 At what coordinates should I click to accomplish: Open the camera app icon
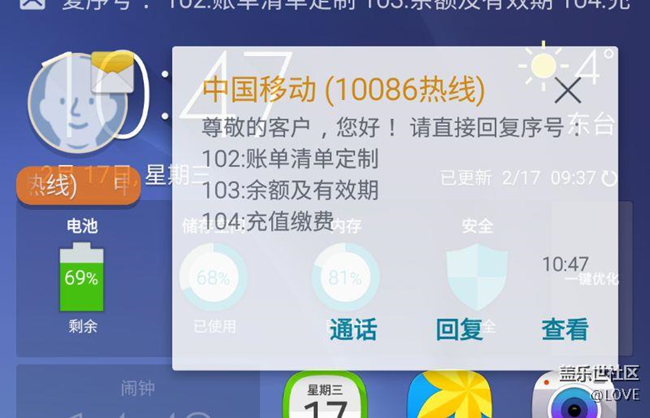pyautogui.click(x=574, y=396)
